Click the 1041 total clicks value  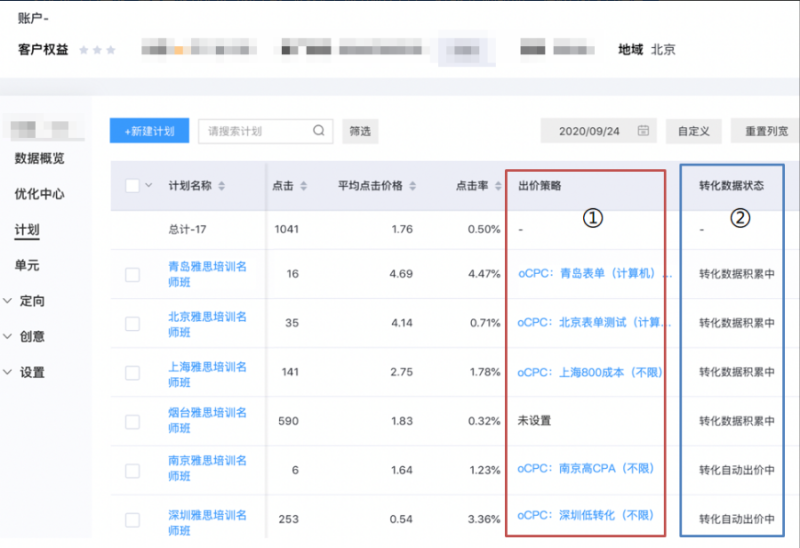[x=287, y=230]
